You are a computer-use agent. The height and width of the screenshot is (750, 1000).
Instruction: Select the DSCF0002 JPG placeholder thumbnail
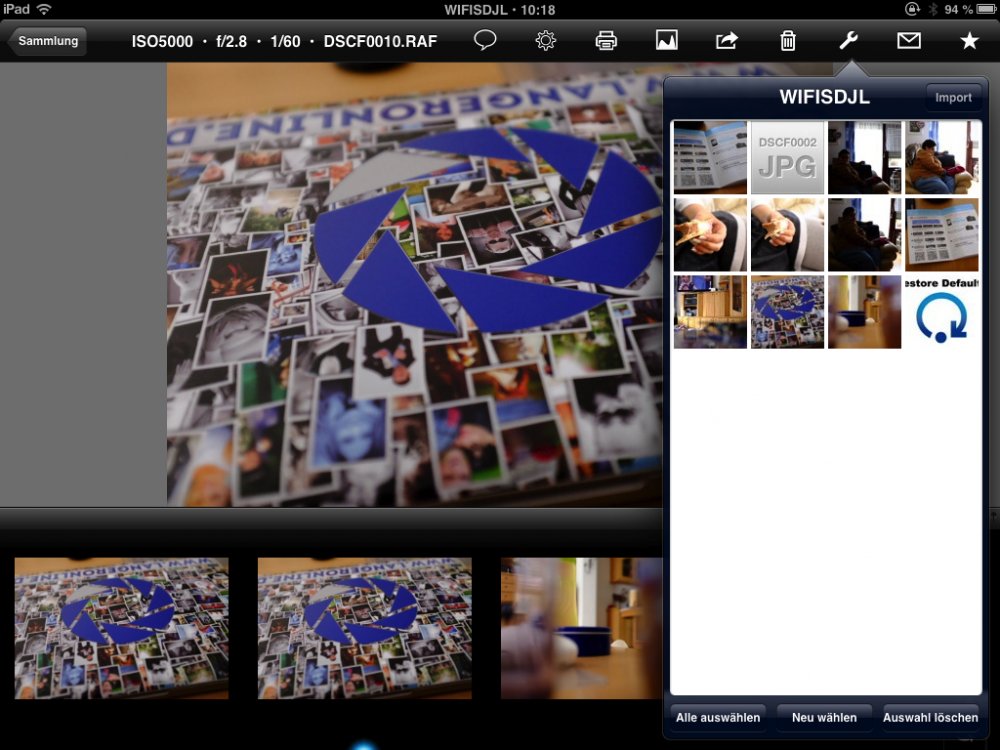787,157
